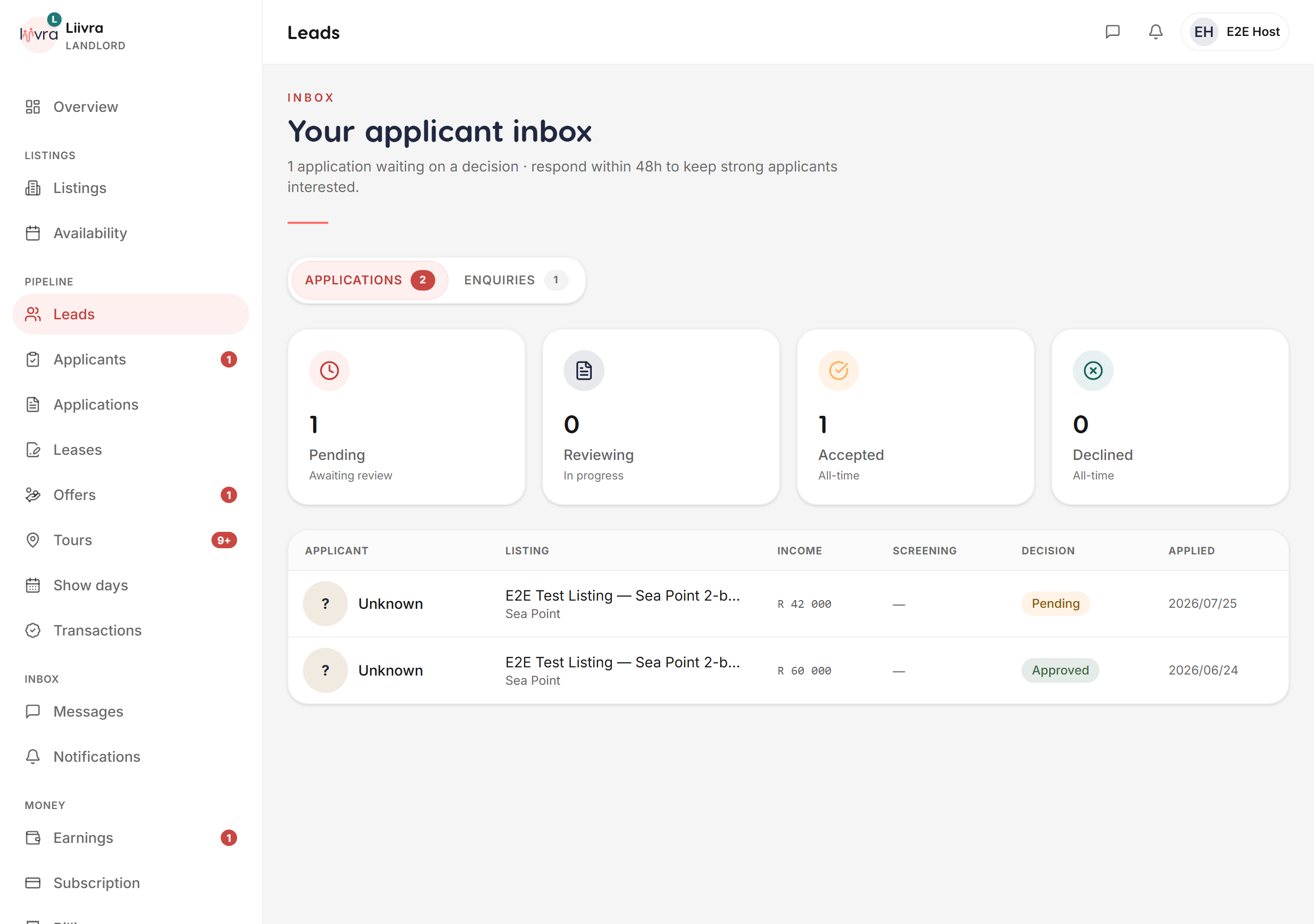Click the Transactions badge check icon
The width and height of the screenshot is (1314, 924).
click(x=33, y=630)
